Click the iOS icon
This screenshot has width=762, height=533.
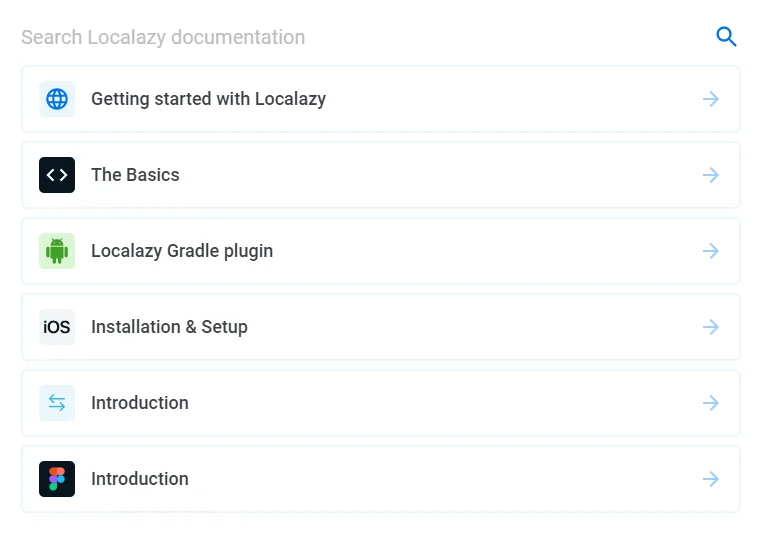point(57,327)
